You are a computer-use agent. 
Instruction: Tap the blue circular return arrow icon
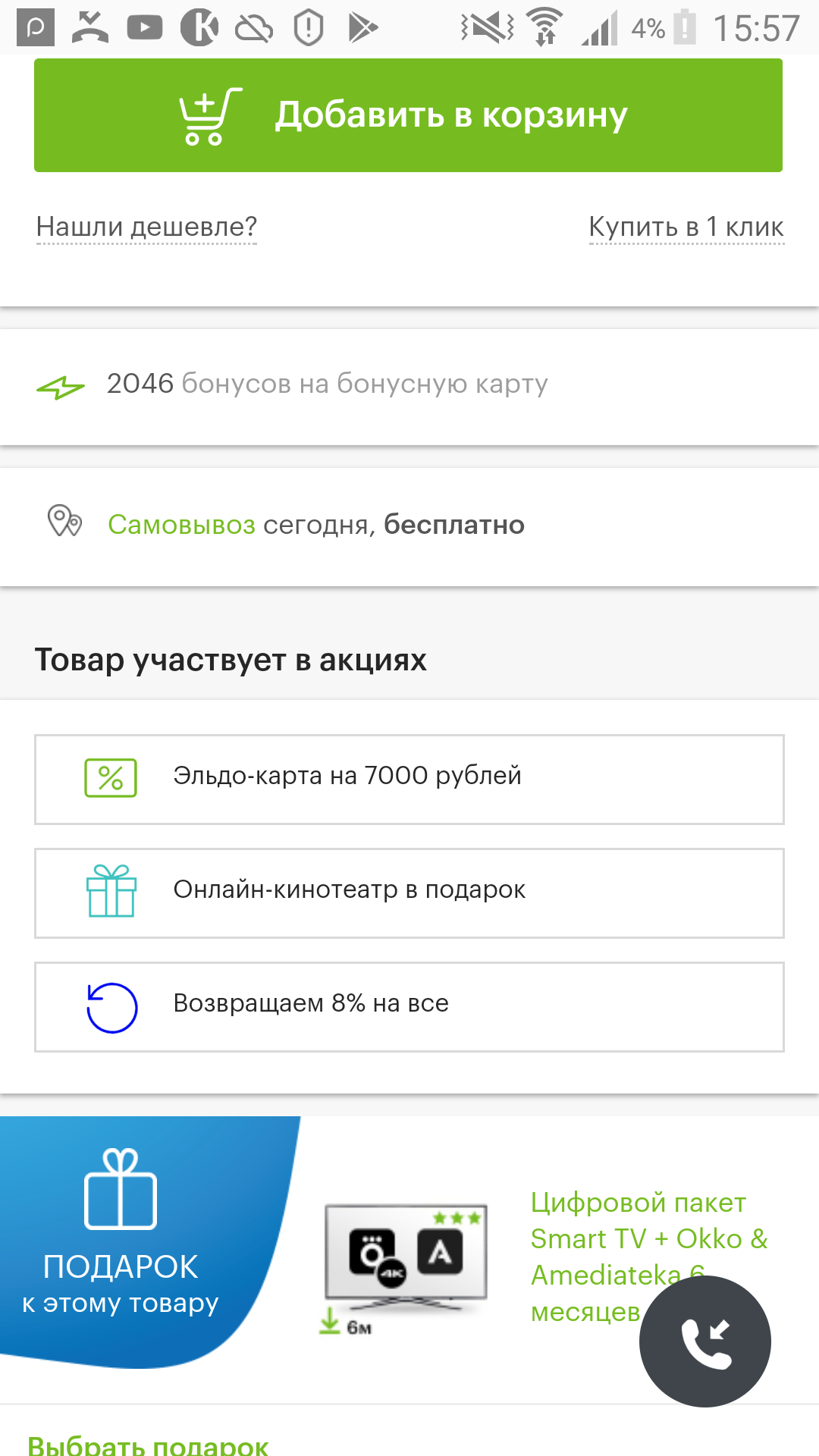(x=111, y=1007)
